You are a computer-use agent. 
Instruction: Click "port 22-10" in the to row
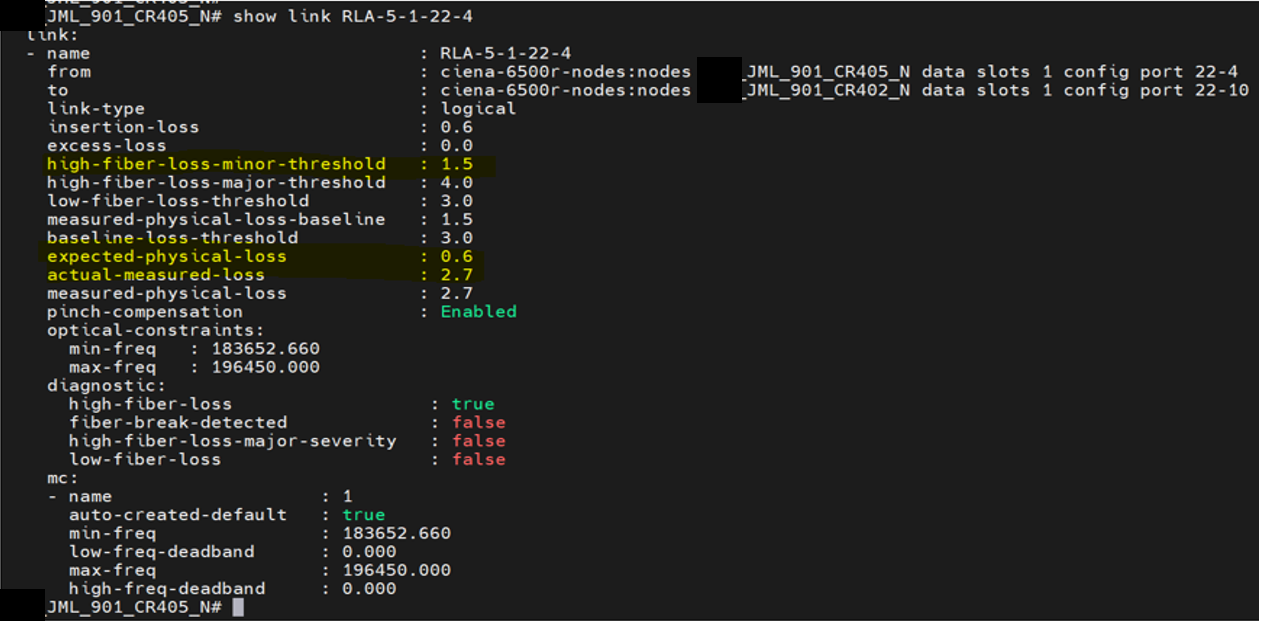[x=1194, y=90]
